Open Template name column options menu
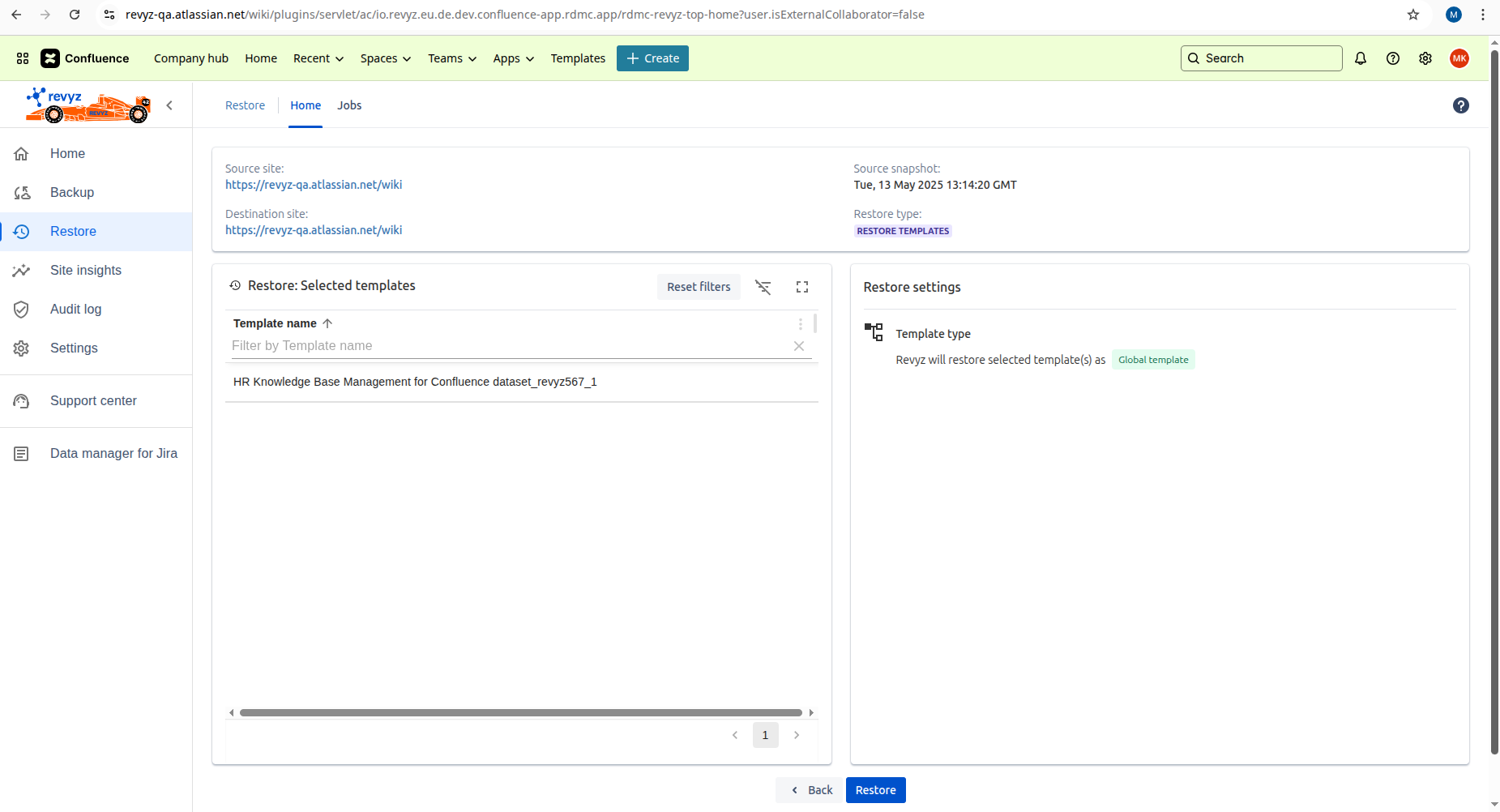Viewport: 1500px width, 812px height. tap(800, 324)
